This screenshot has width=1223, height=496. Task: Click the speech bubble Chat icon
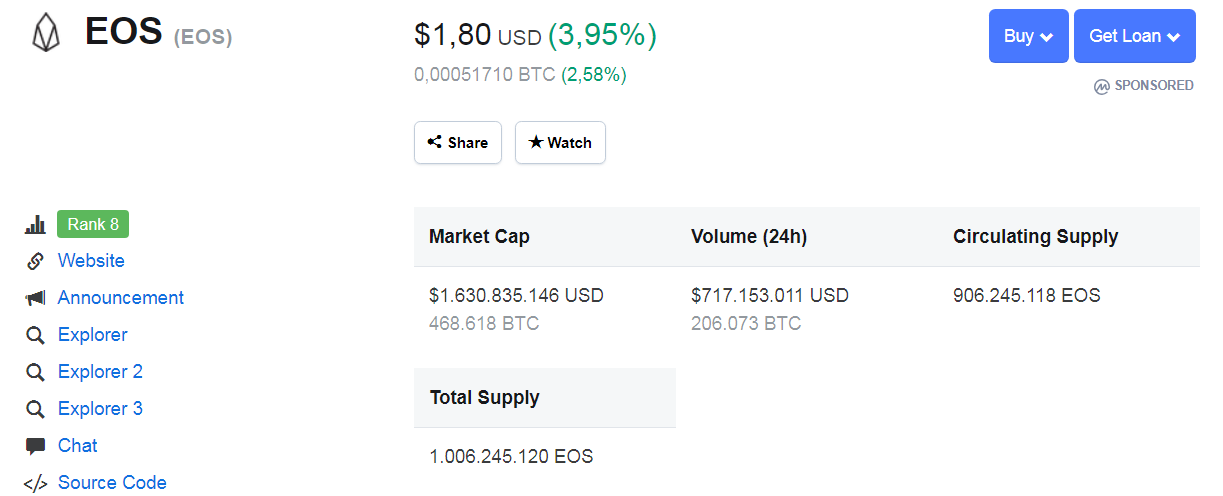point(35,446)
